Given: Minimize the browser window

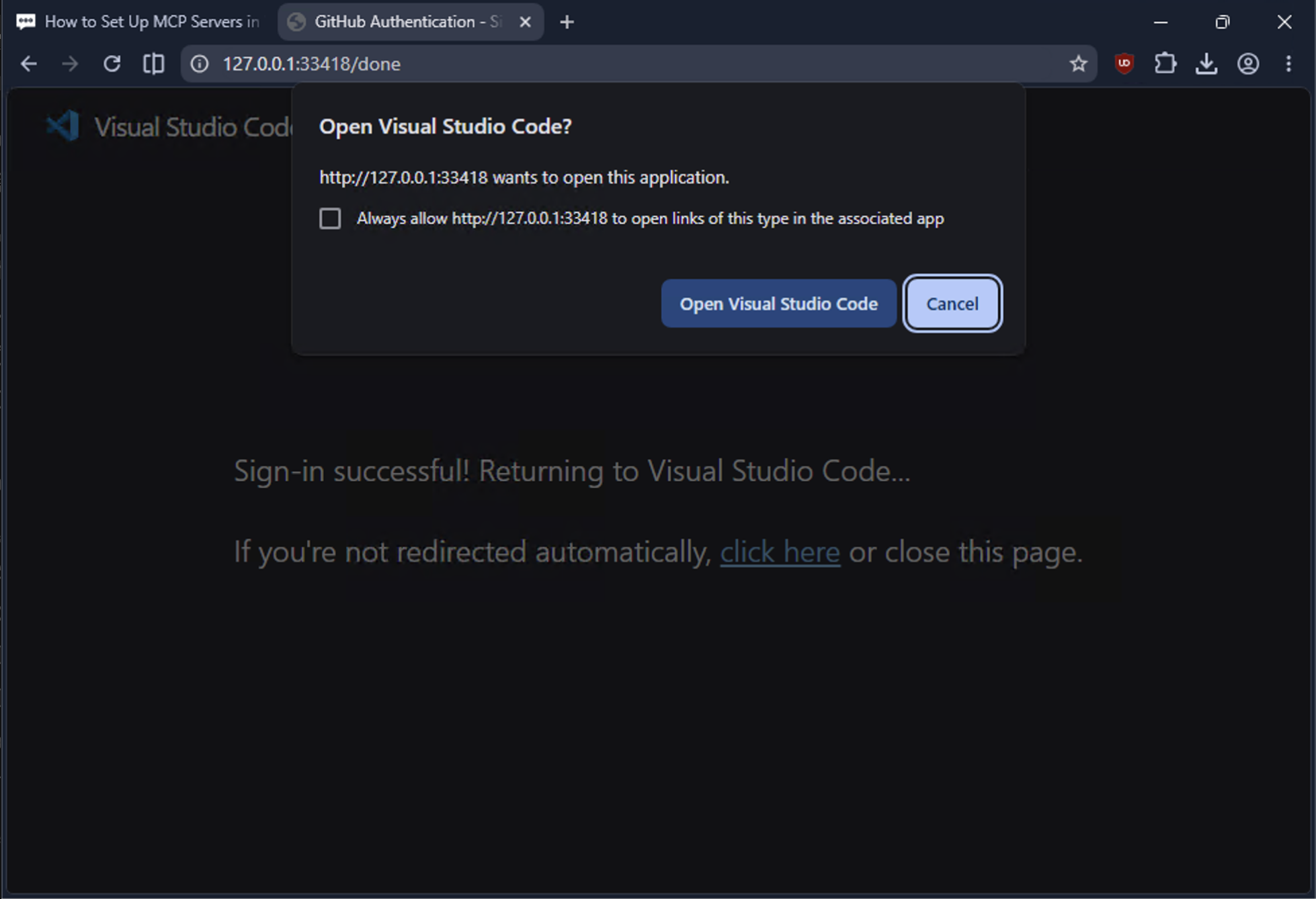Looking at the screenshot, I should tap(1161, 22).
